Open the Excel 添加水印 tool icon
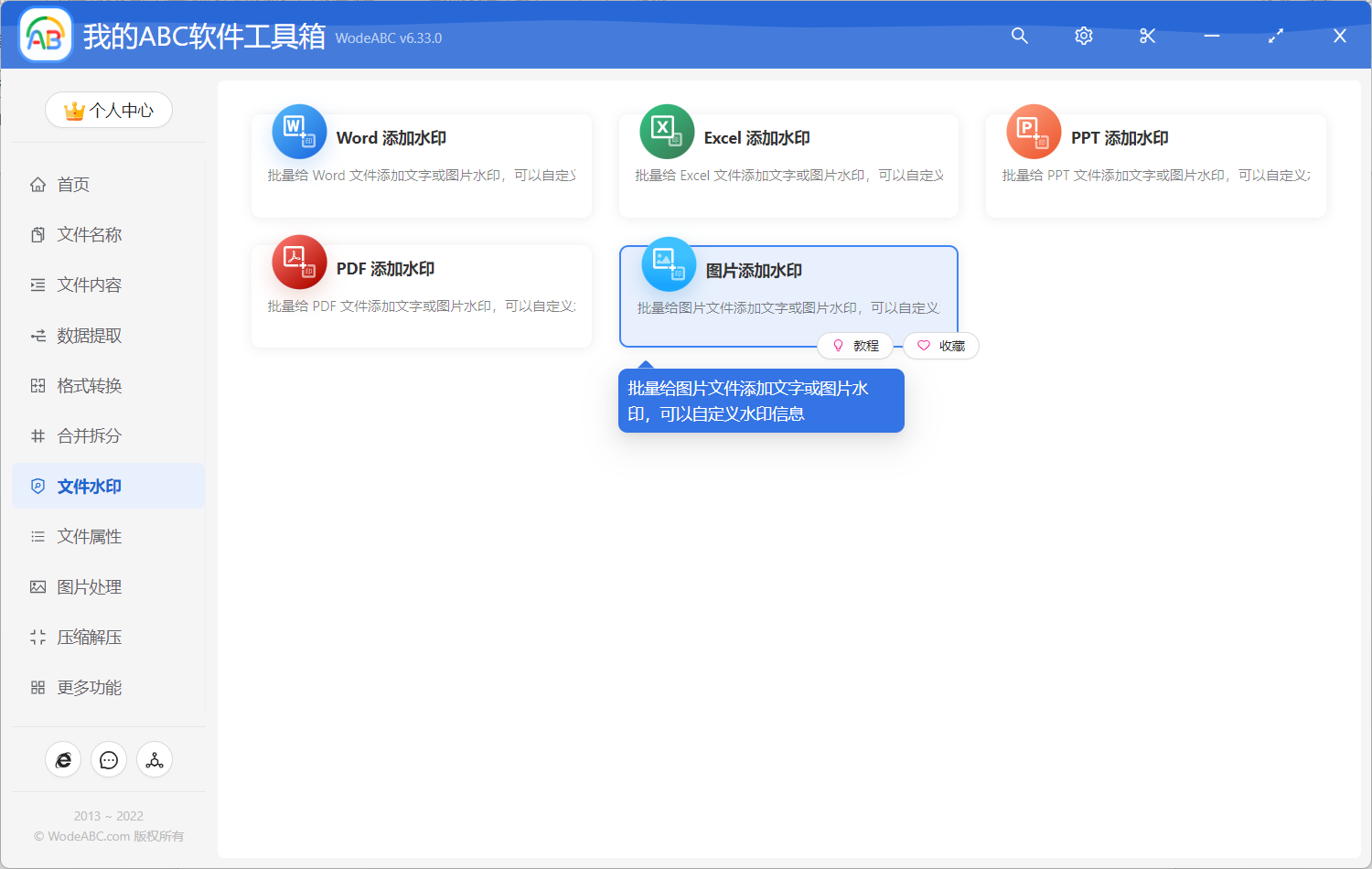1372x869 pixels. [667, 132]
